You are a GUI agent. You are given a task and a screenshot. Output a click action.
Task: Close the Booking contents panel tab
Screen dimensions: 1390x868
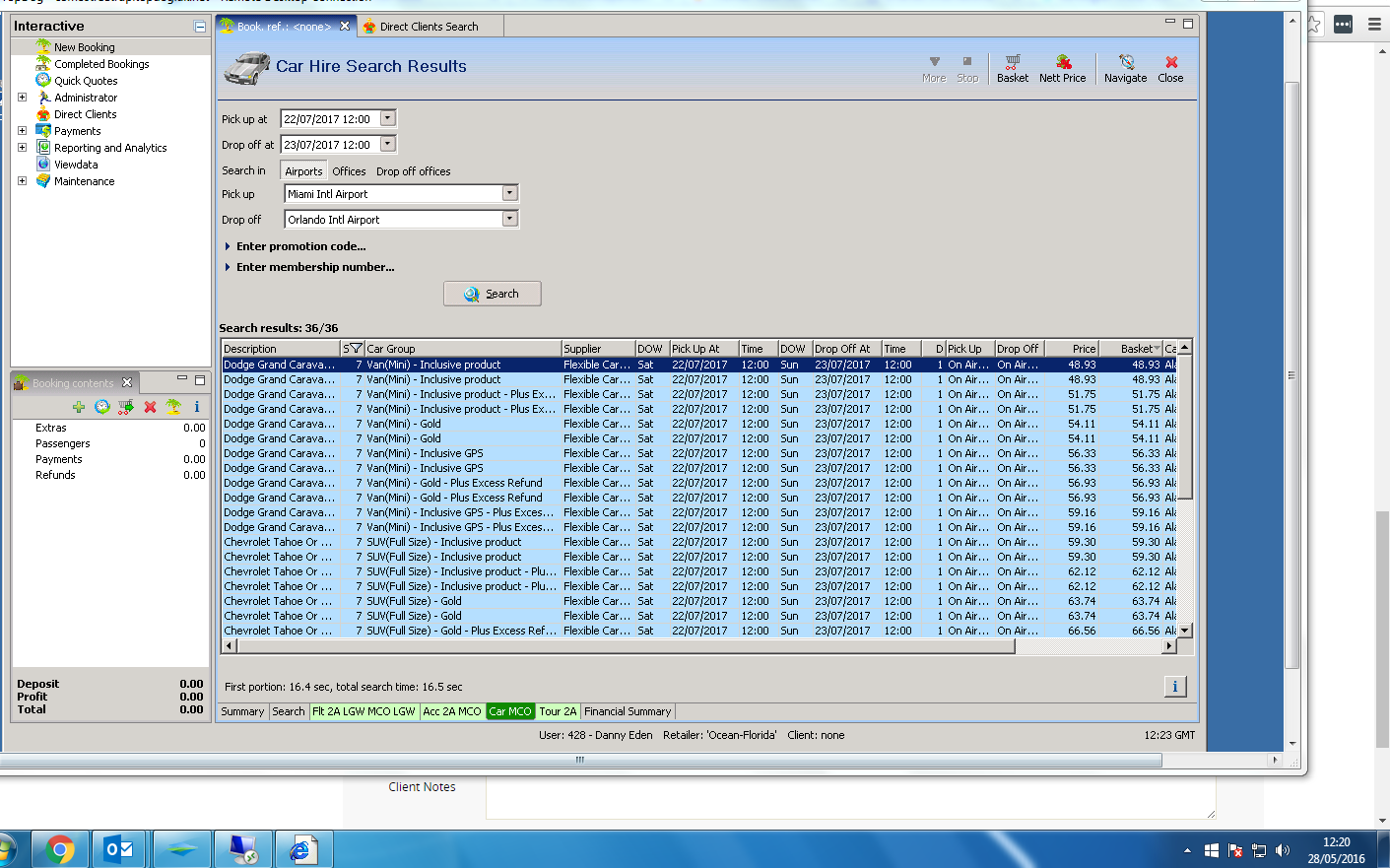(x=127, y=383)
